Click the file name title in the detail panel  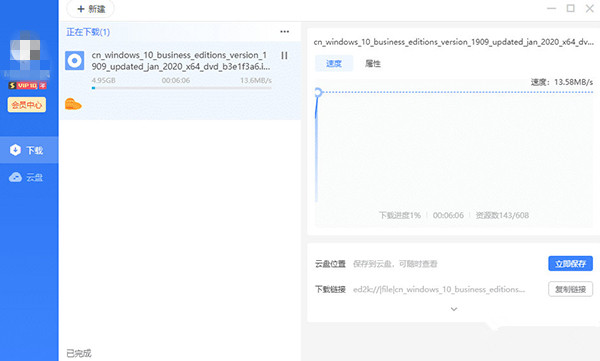click(454, 42)
